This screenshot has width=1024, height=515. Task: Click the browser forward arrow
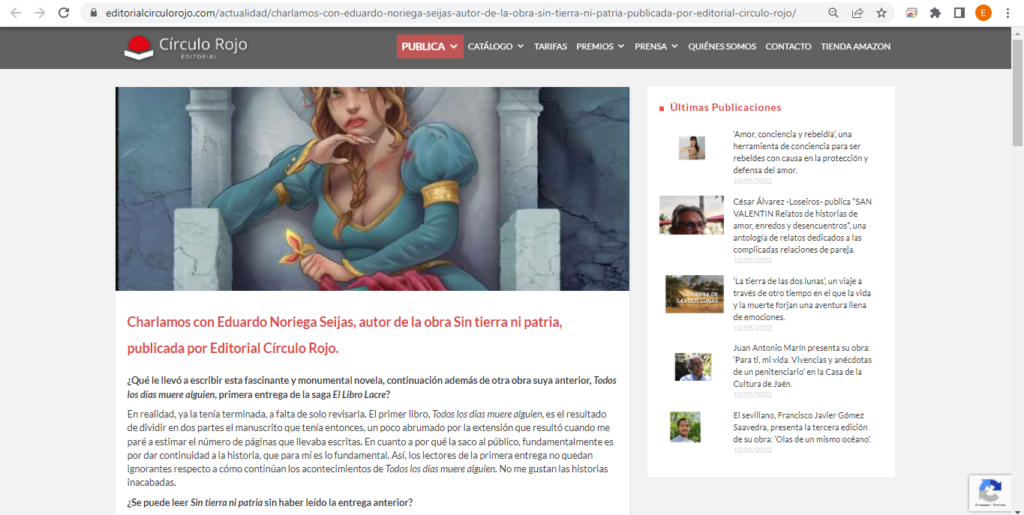(39, 12)
